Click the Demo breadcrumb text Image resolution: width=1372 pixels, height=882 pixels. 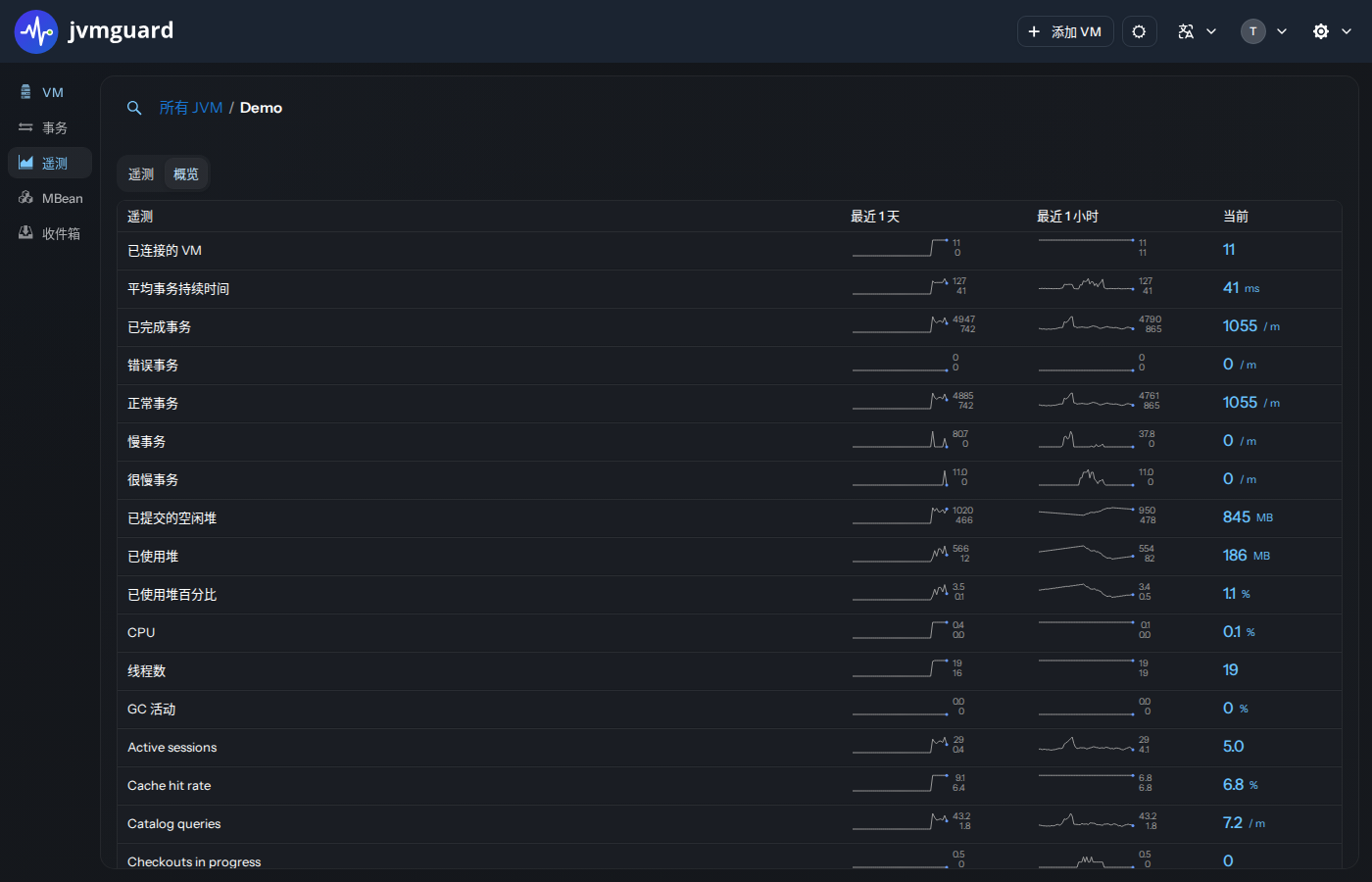261,108
